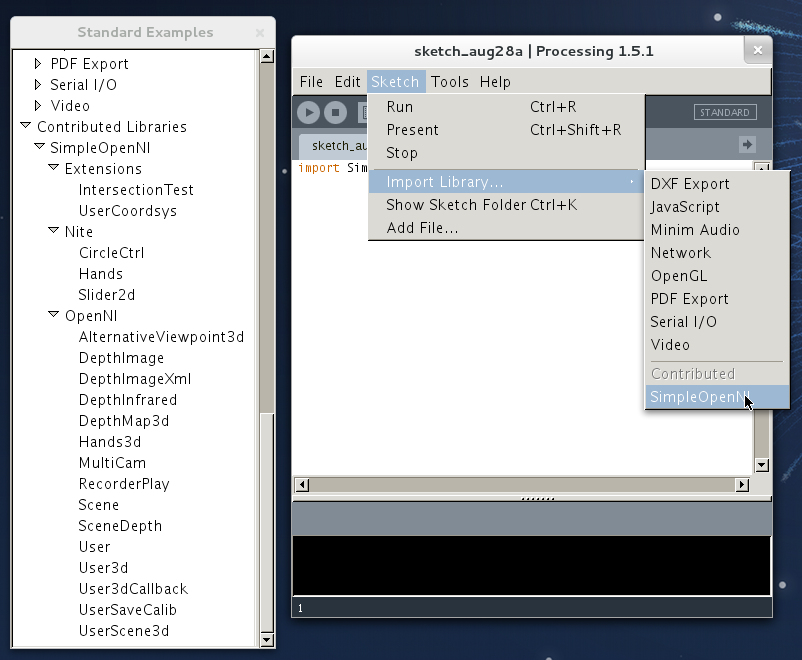
Task: Select the DepthInfrared example
Action: (x=128, y=400)
